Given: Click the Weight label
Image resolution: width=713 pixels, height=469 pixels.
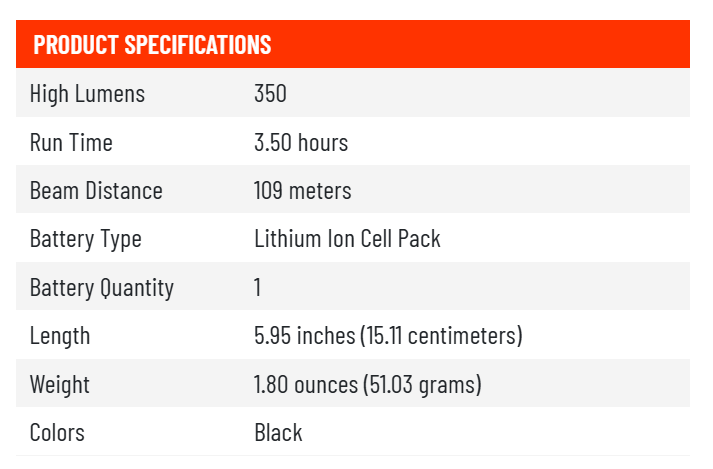Looking at the screenshot, I should (x=60, y=385).
